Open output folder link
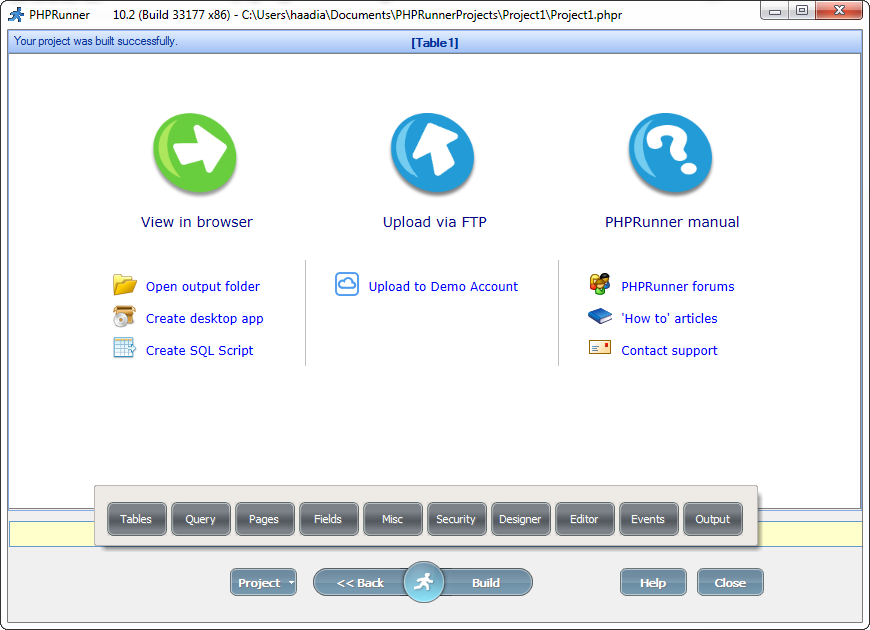Viewport: 870px width, 630px height. point(203,286)
